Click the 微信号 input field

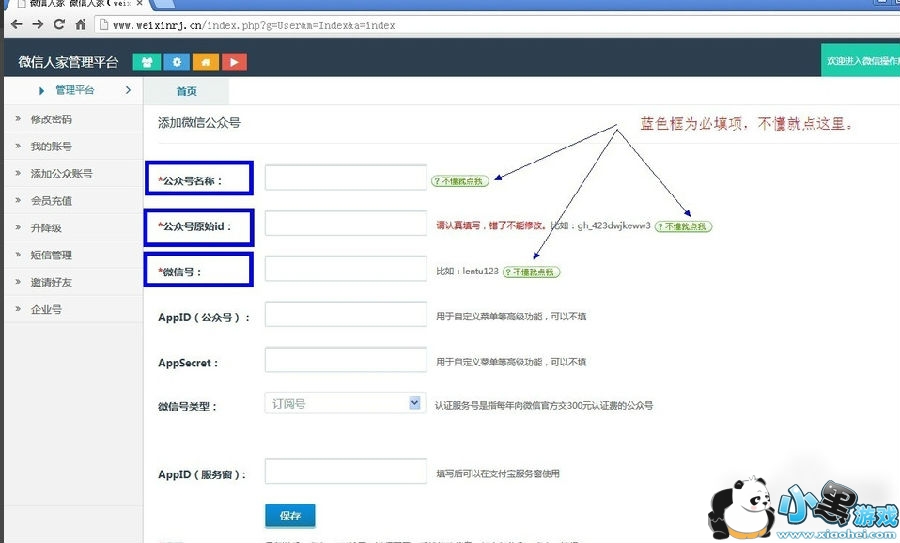coord(346,269)
